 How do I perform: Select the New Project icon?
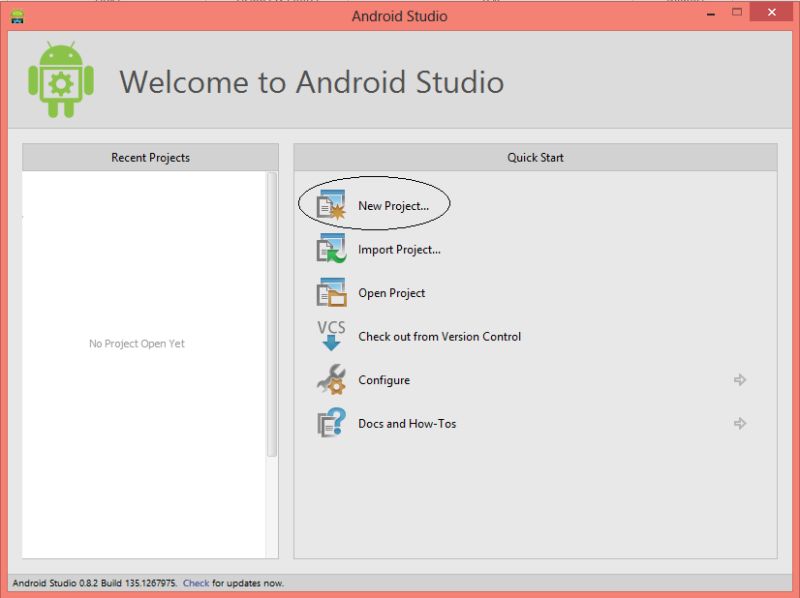pos(330,204)
